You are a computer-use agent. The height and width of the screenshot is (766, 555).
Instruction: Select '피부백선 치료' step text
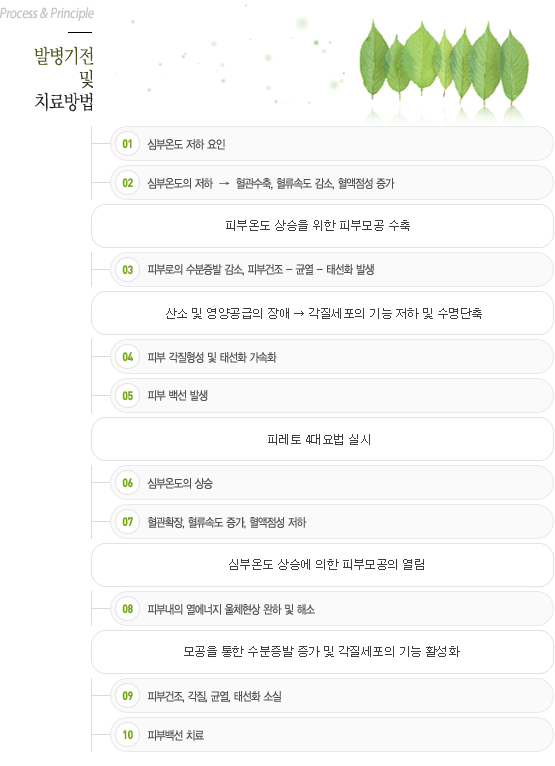[x=175, y=735]
